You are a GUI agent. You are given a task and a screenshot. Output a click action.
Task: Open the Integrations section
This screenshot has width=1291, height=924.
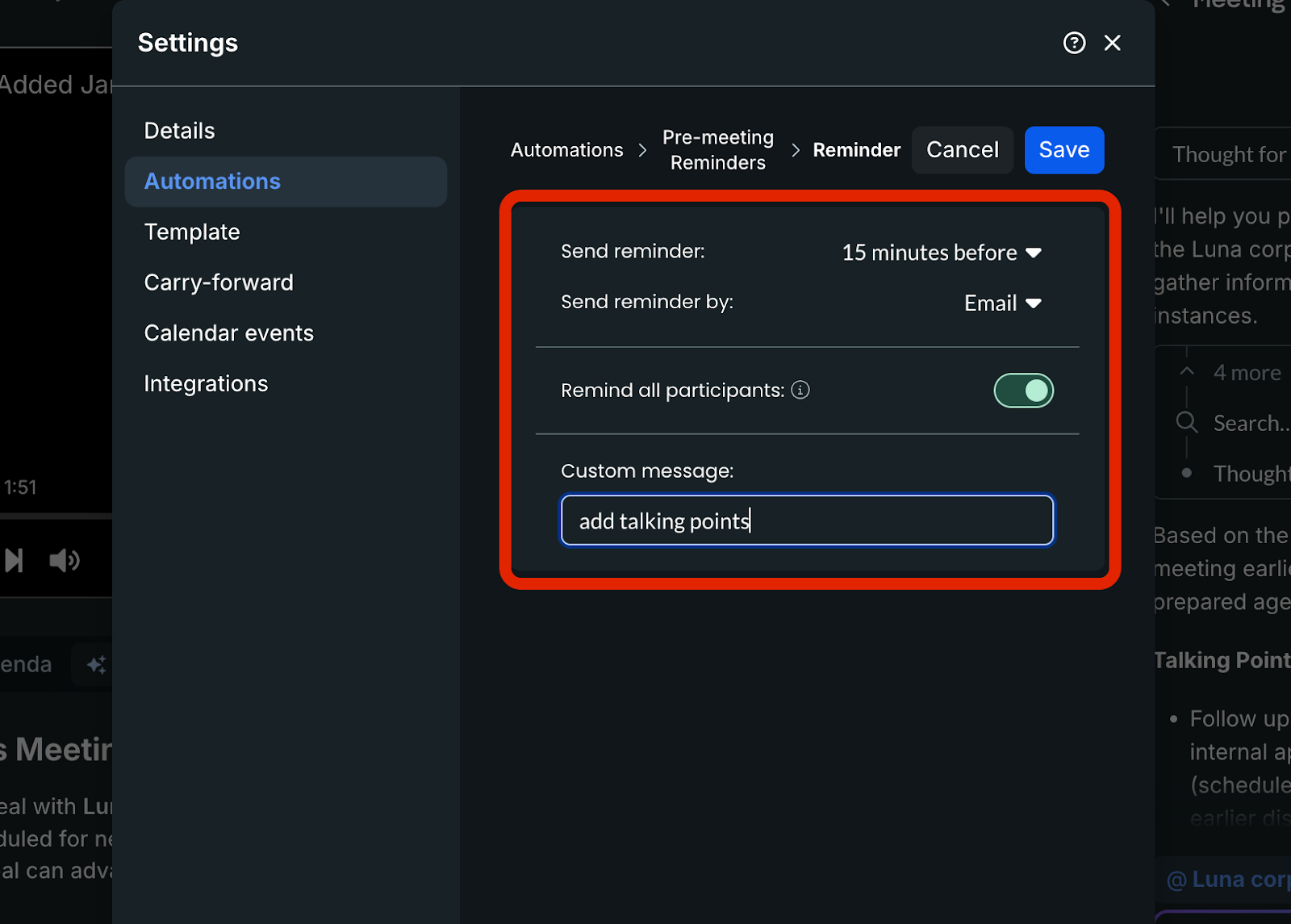(x=206, y=384)
